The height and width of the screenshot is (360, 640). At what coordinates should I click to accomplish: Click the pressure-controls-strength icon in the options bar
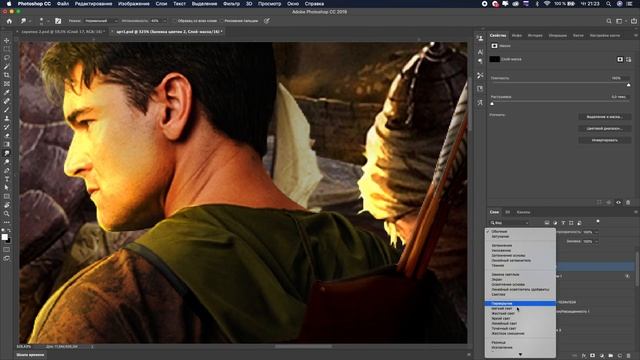click(267, 21)
